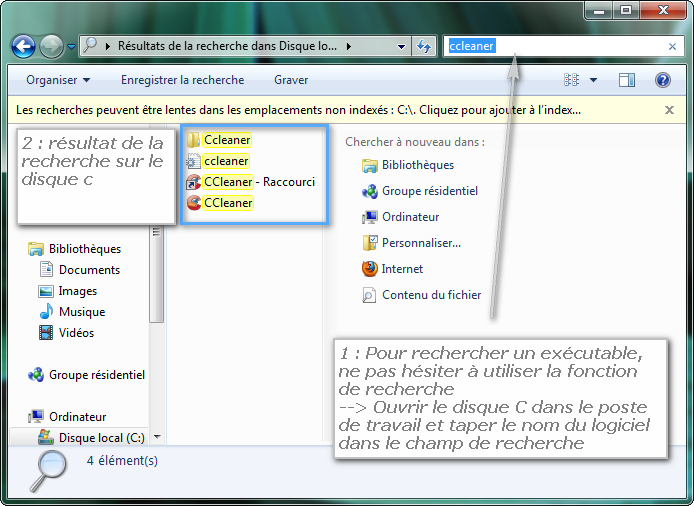Expand the address bar root chevron before Résultats
The height and width of the screenshot is (506, 694).
[x=108, y=46]
